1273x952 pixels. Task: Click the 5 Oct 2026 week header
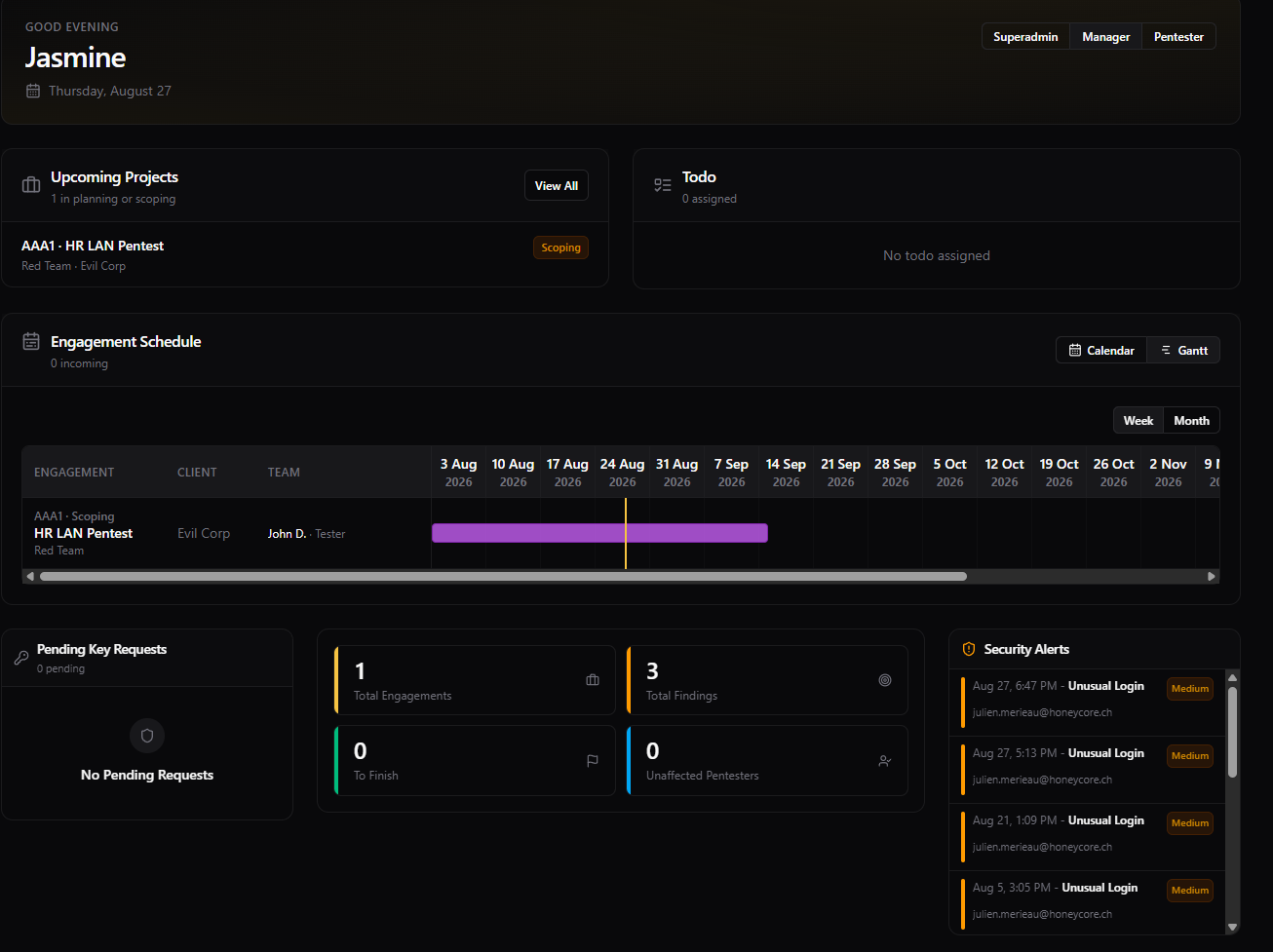[949, 473]
